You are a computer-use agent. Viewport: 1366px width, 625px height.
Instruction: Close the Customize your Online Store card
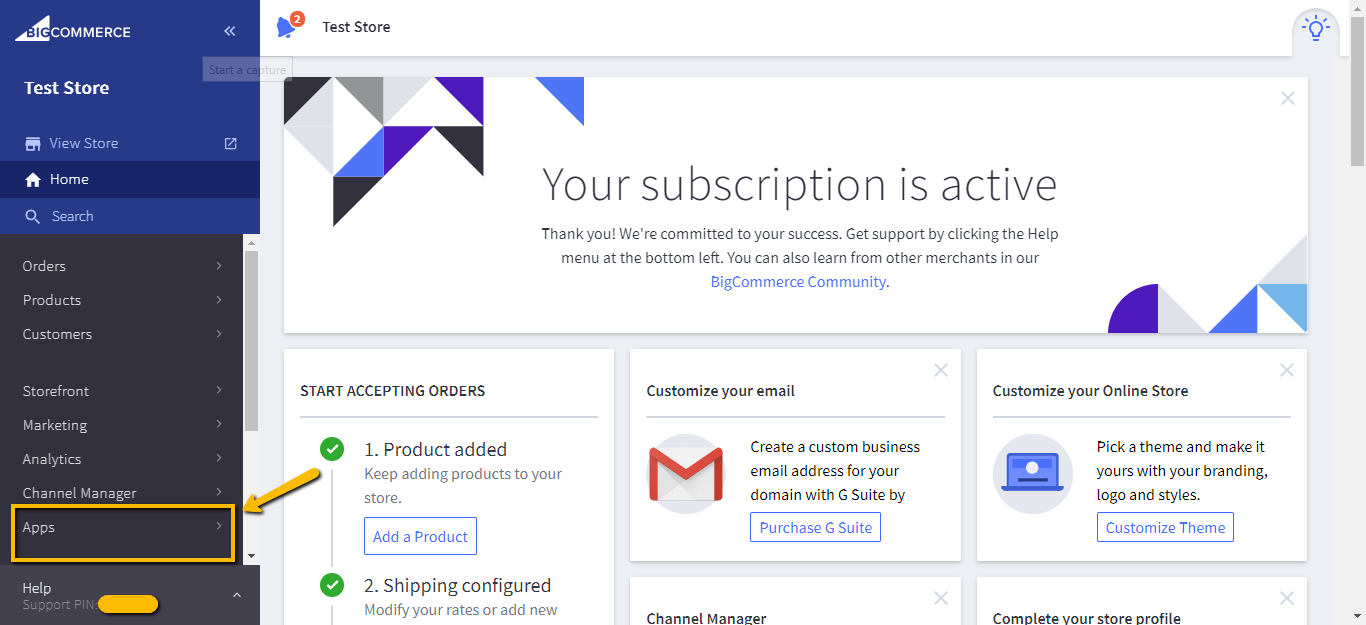(x=1287, y=370)
